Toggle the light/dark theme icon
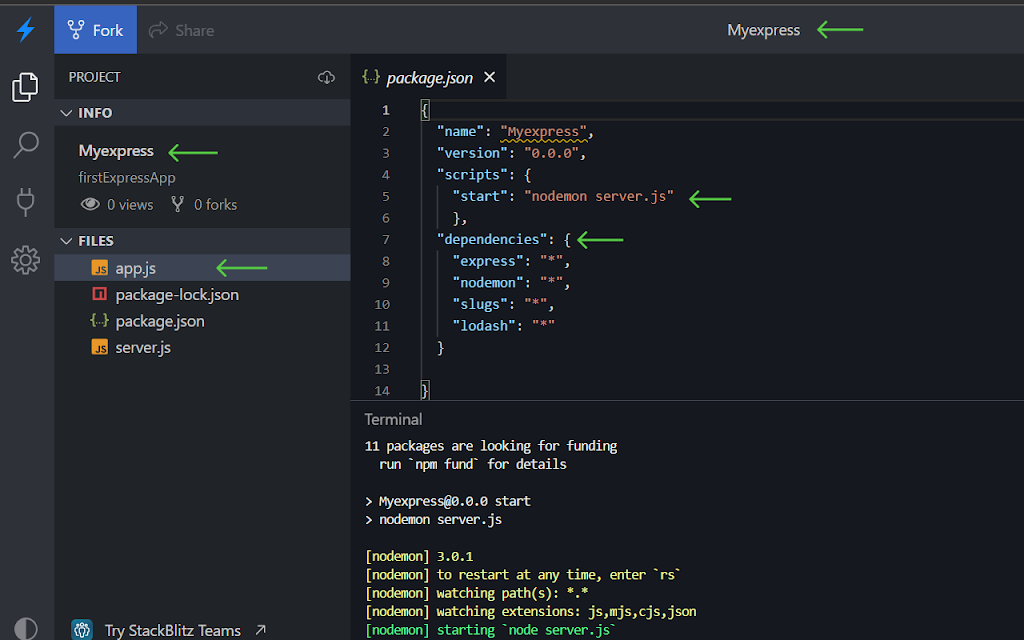The height and width of the screenshot is (640, 1024). click(25, 629)
